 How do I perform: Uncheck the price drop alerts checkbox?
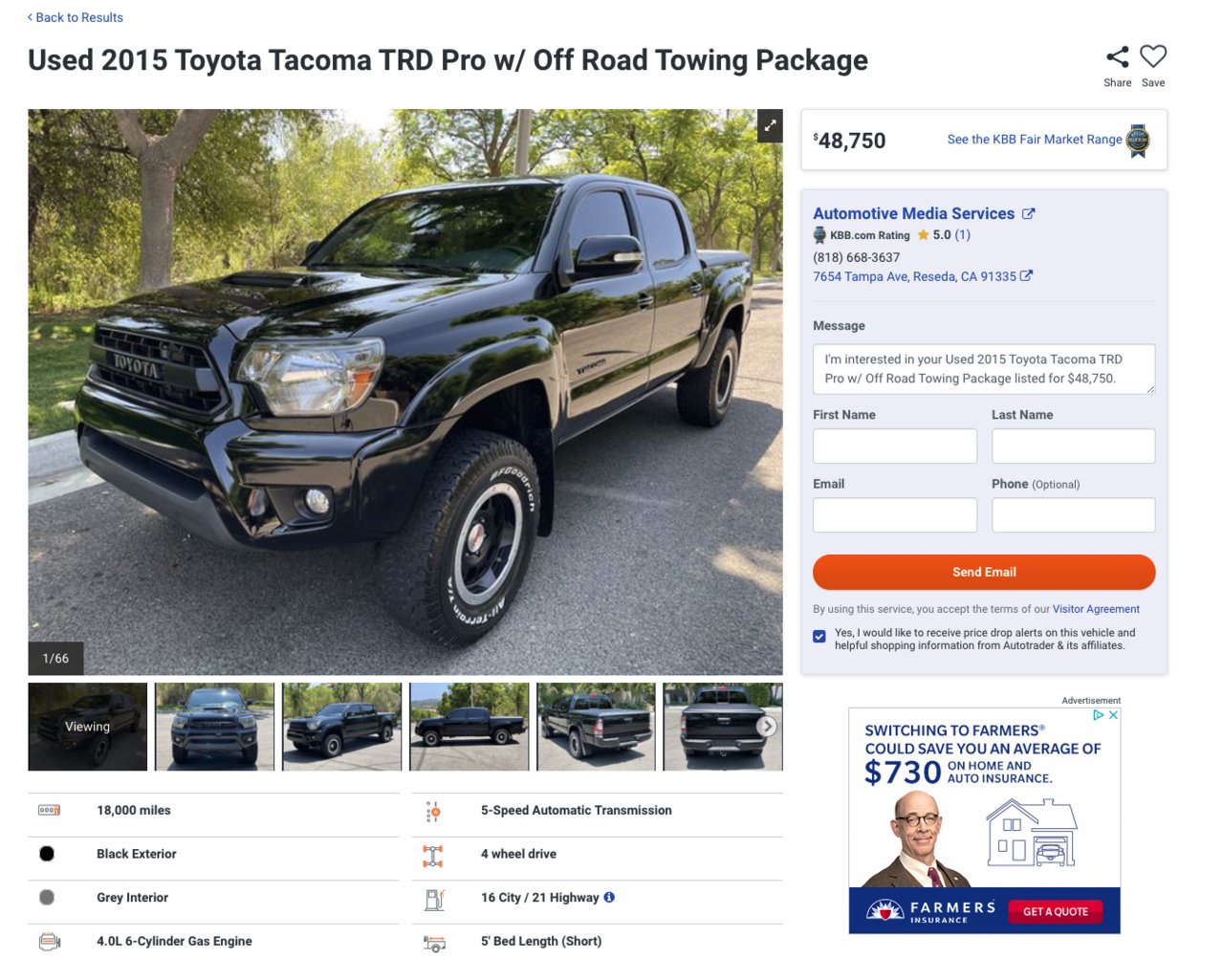[x=819, y=637]
